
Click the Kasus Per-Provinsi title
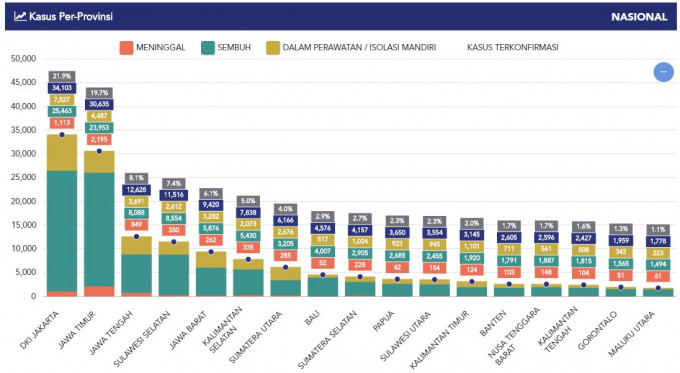(71, 16)
